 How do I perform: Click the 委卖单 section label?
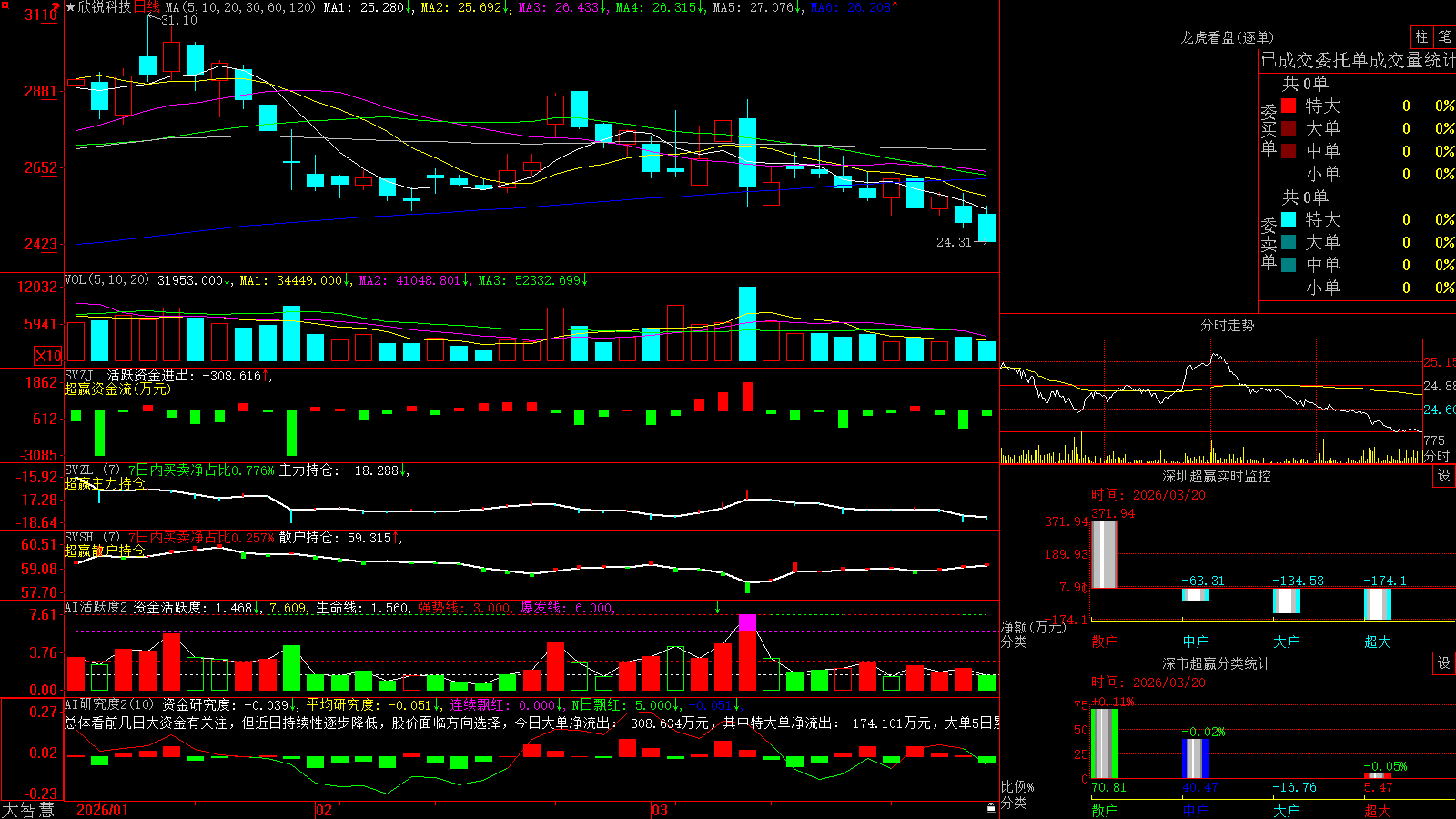1269,243
